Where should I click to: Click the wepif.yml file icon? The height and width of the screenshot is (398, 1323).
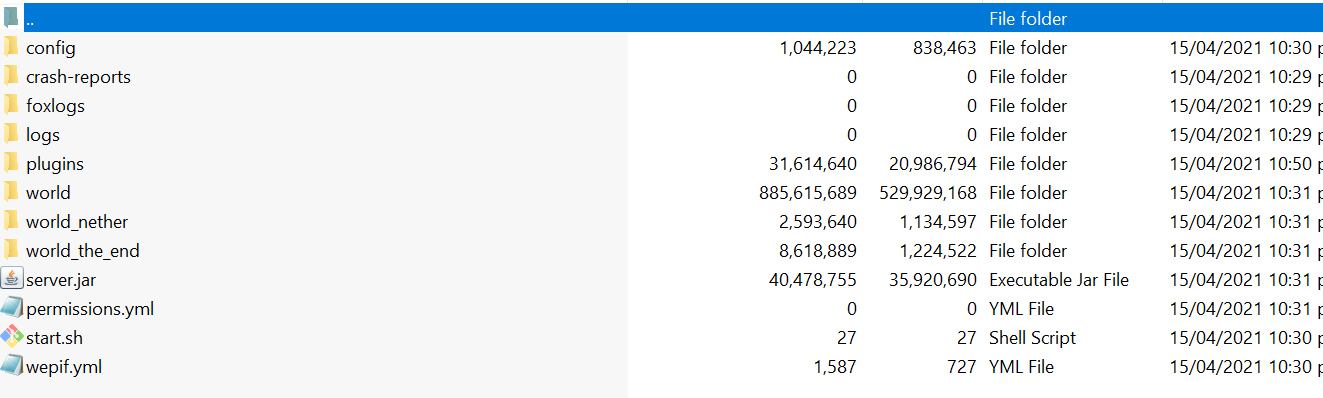click(11, 366)
